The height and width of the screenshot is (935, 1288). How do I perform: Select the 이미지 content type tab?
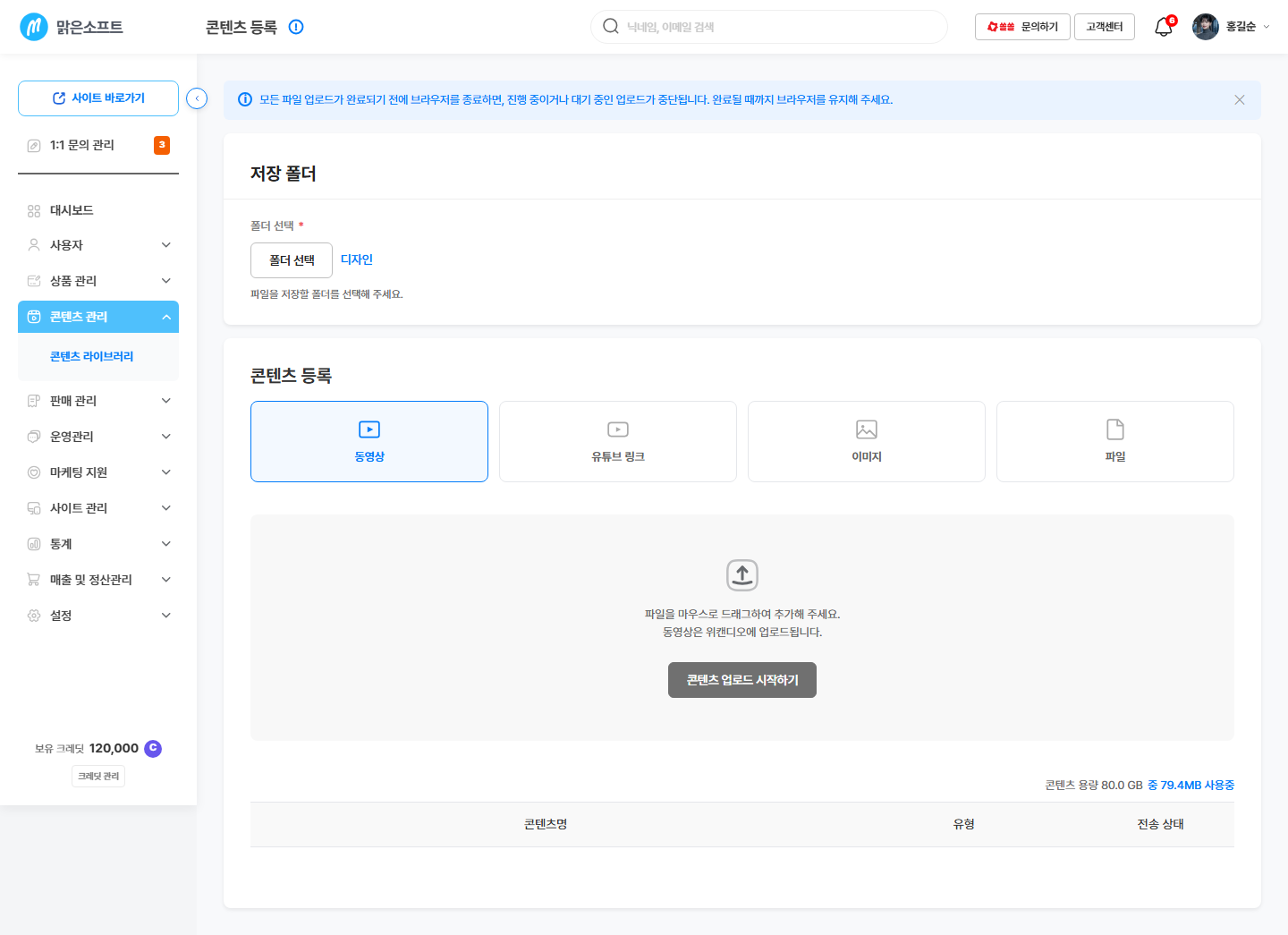point(867,441)
